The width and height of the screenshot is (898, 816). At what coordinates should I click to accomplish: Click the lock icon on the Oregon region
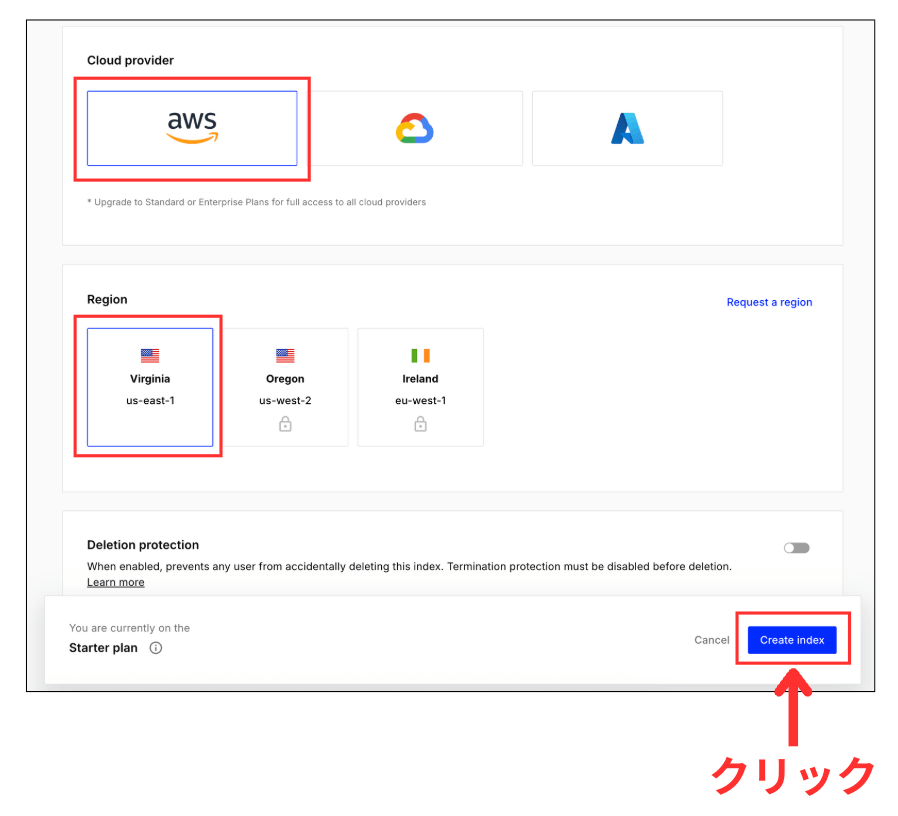(x=285, y=424)
